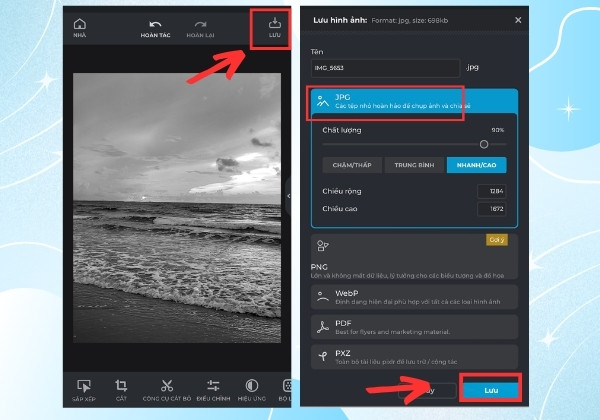
Task: Choose the TRUNG BÌNH quality preset
Action: pos(414,165)
